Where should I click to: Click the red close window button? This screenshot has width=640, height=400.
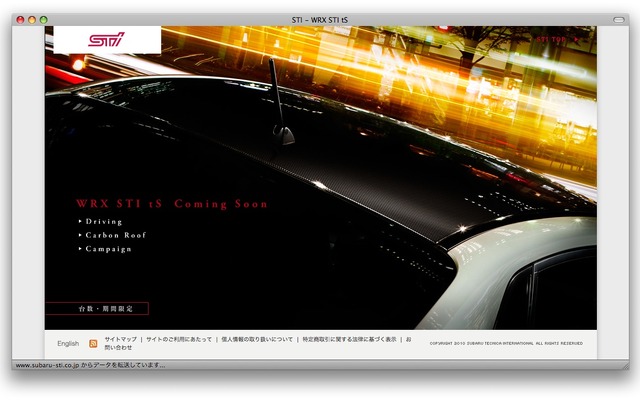(20, 20)
